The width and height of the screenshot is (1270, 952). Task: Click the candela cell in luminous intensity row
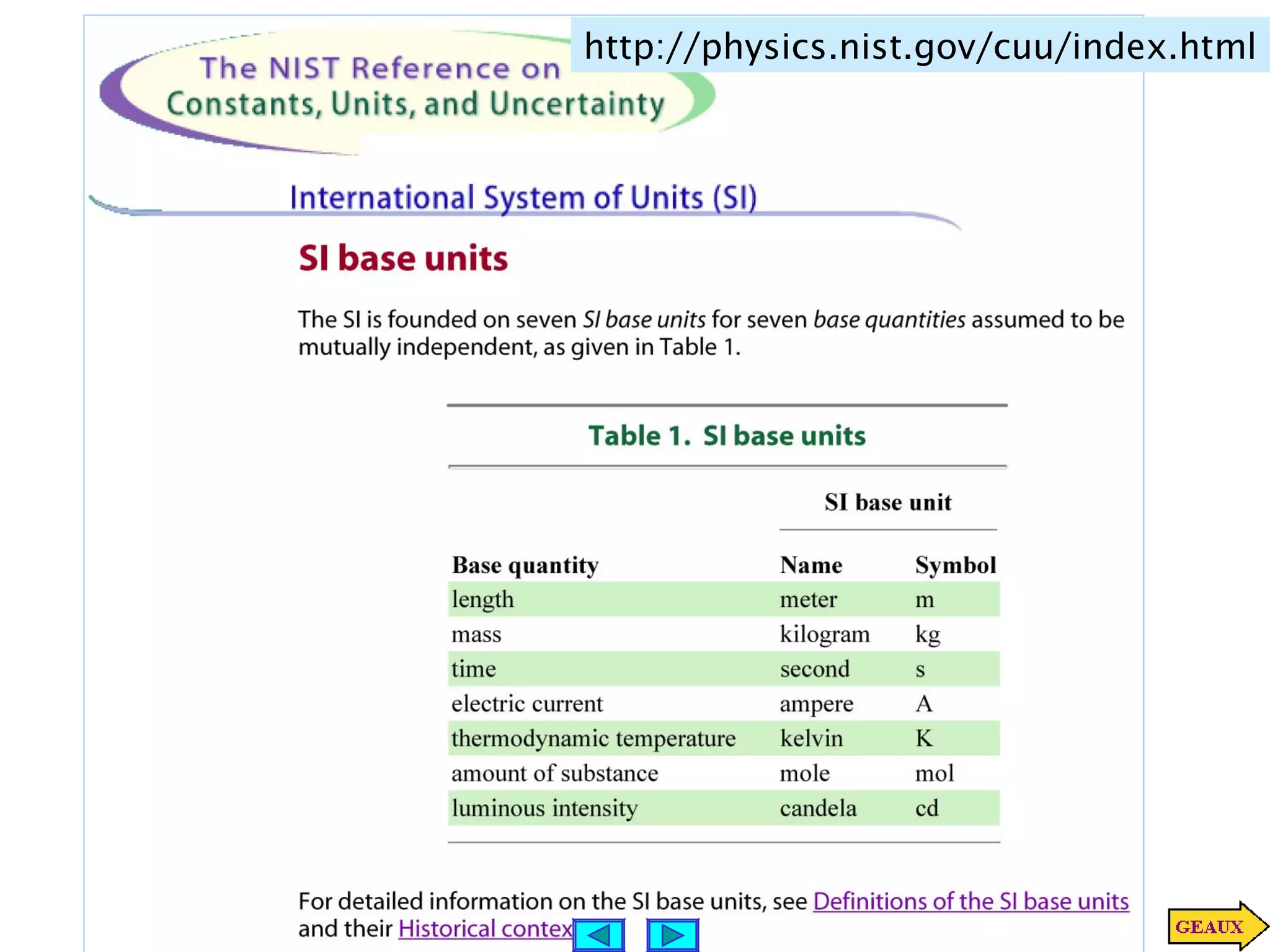click(818, 808)
